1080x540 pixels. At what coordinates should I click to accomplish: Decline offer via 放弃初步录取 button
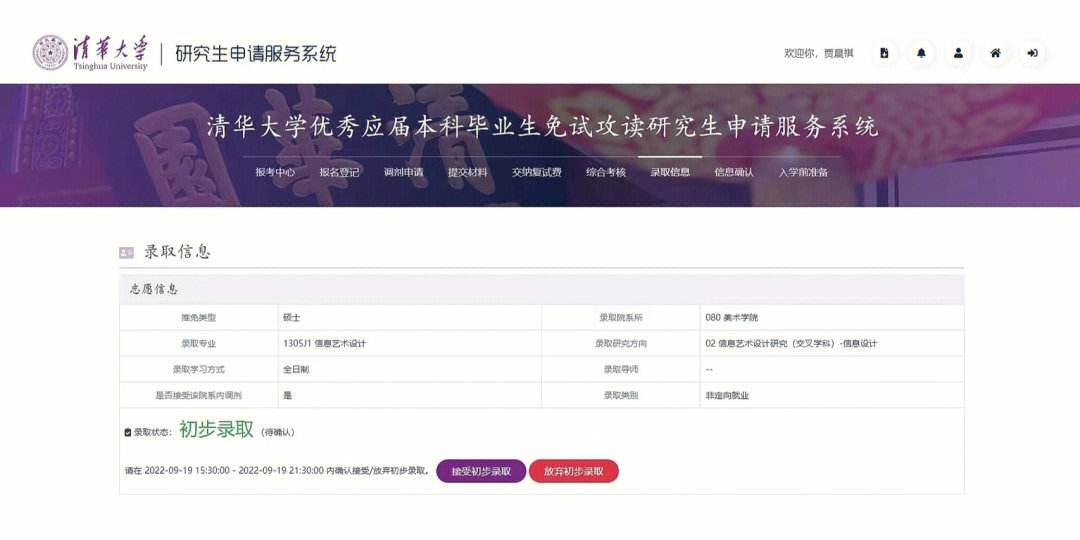574,471
